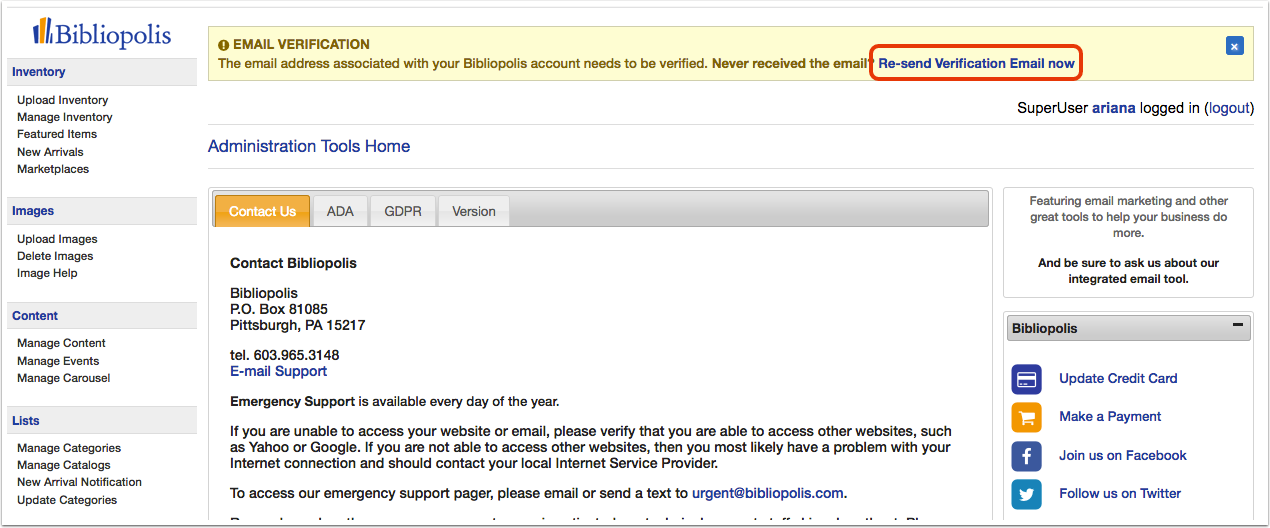
Task: Open Upload Images
Action: [57, 239]
